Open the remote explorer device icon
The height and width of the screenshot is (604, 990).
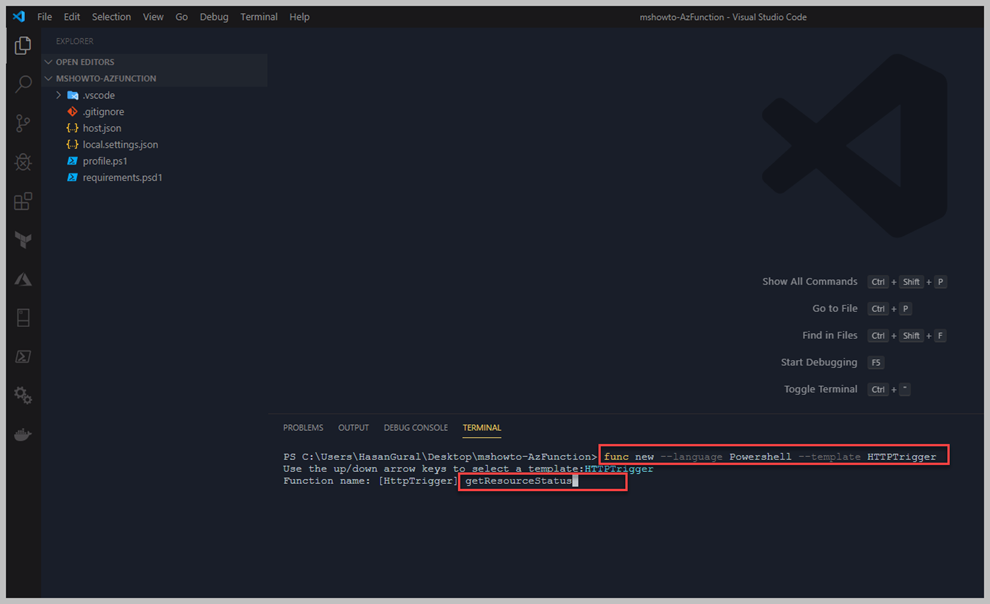pyautogui.click(x=23, y=317)
